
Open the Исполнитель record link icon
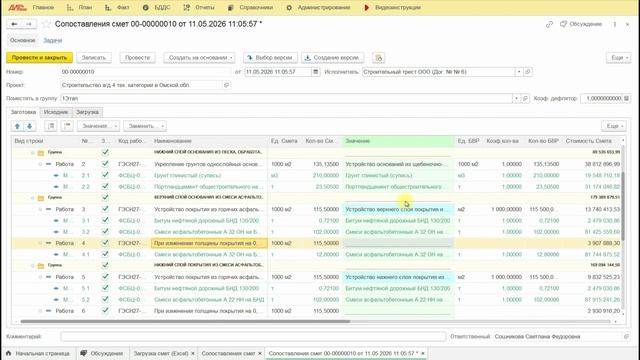[528, 72]
